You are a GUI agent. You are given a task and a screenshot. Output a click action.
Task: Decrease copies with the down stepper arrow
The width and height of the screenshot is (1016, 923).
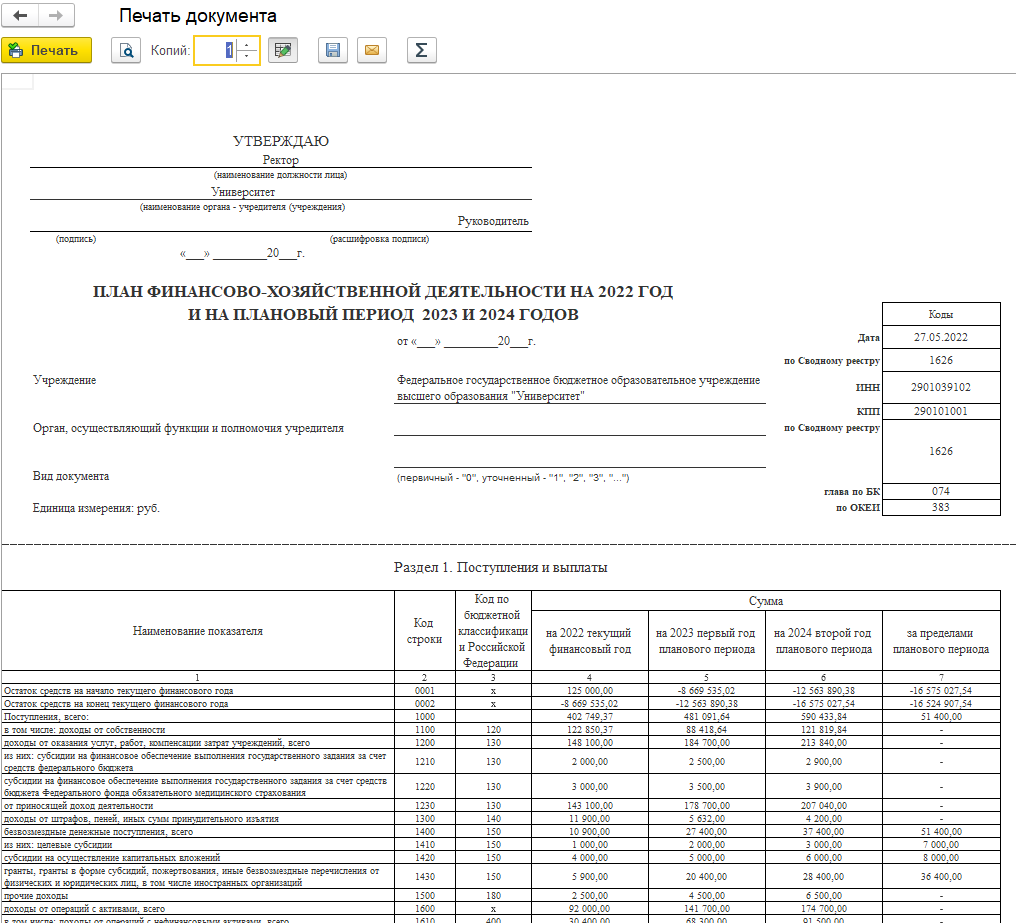247,57
